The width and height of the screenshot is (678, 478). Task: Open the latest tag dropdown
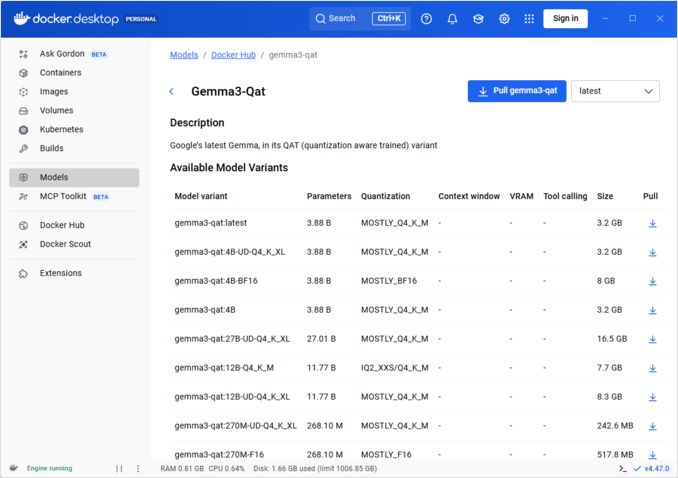click(616, 91)
